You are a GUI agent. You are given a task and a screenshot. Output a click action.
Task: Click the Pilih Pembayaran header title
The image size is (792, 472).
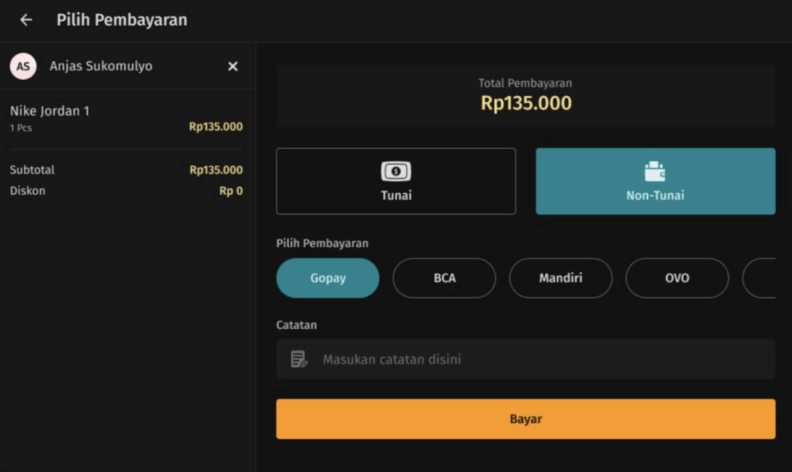(x=121, y=20)
